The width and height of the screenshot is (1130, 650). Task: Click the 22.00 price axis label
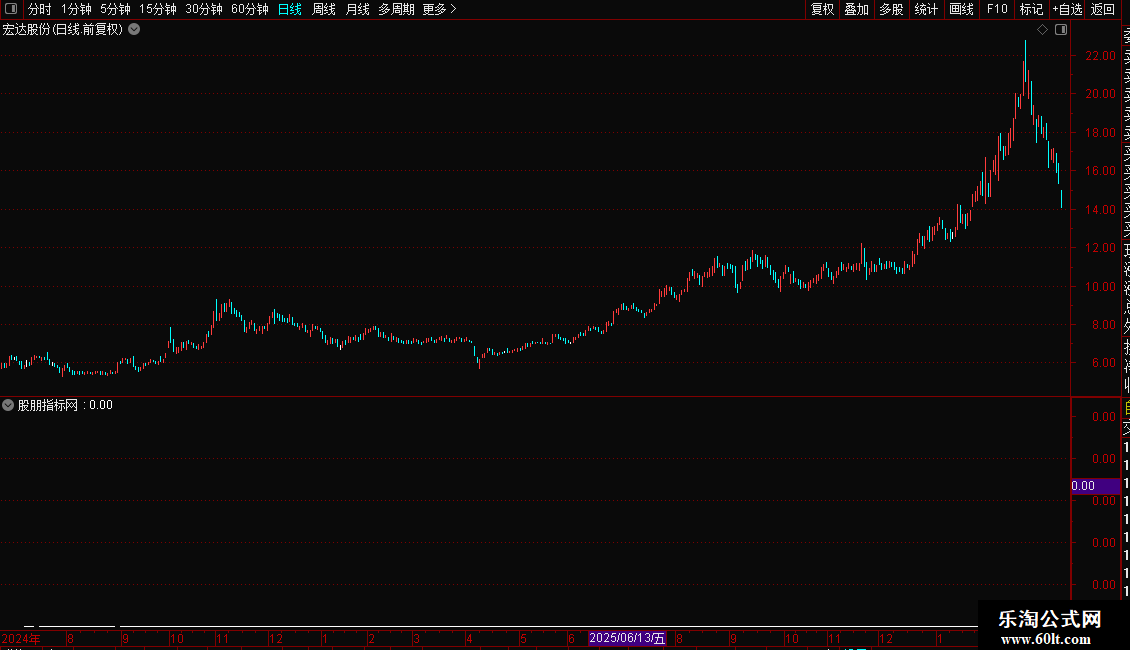(x=1100, y=55)
